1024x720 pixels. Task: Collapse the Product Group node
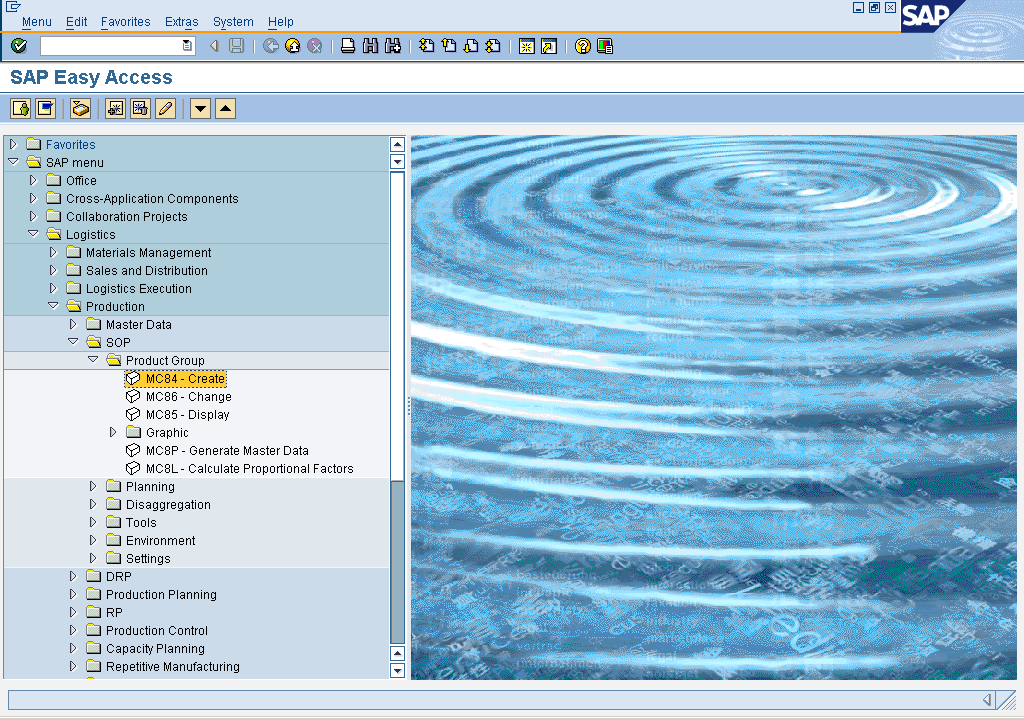[x=93, y=359]
